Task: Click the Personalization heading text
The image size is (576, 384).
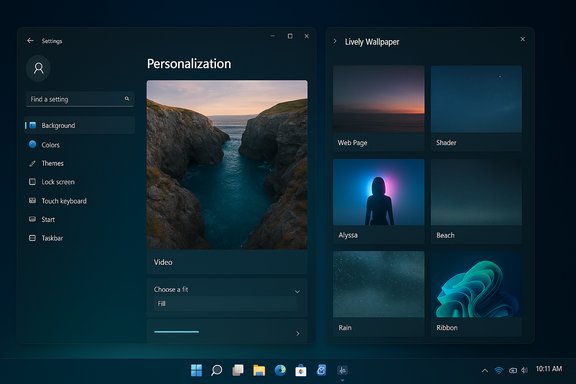Action: tap(189, 64)
